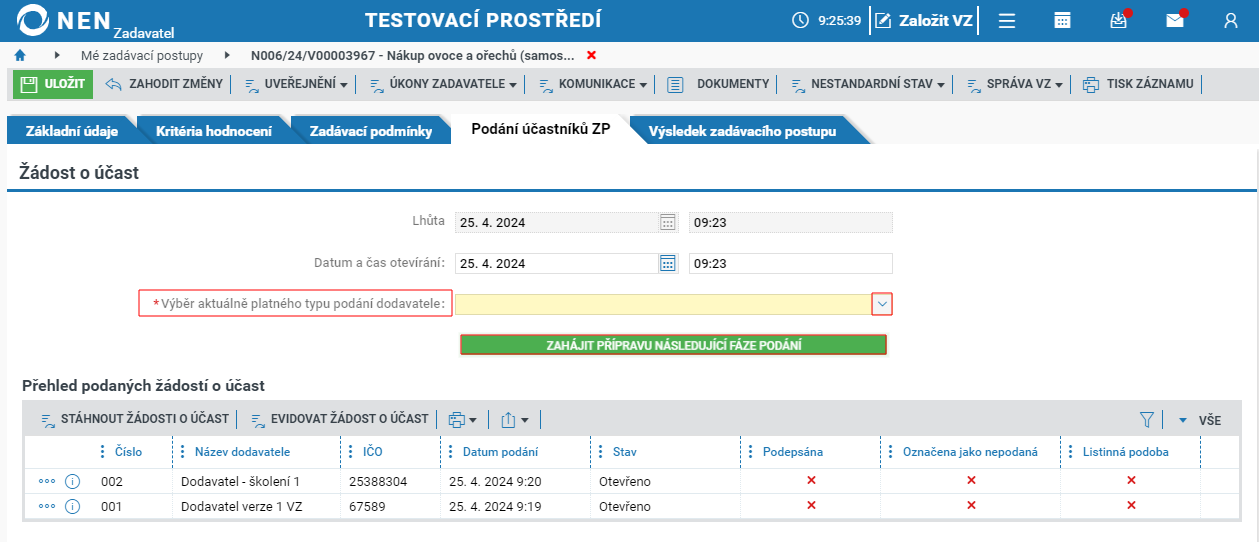
Task: Click IČO value 25388304
Action: pyautogui.click(x=376, y=481)
